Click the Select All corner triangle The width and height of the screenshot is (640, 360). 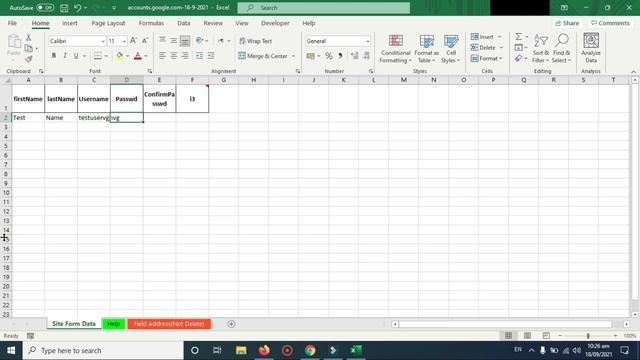tap(7, 80)
